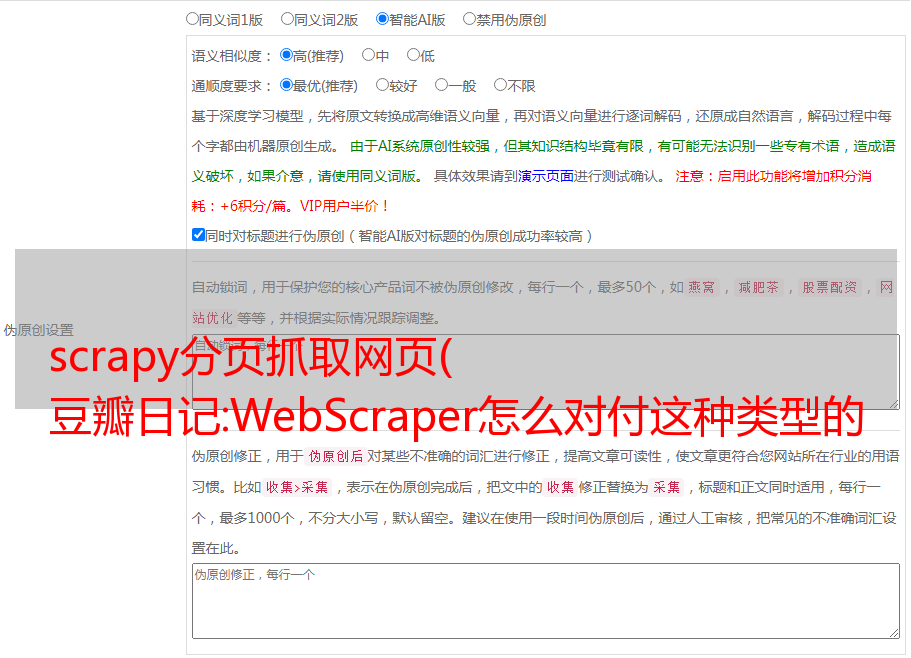Screen dimensions: 911x658
Task: Grab the 自动锁词 textarea resize handle
Action: pyautogui.click(x=894, y=404)
